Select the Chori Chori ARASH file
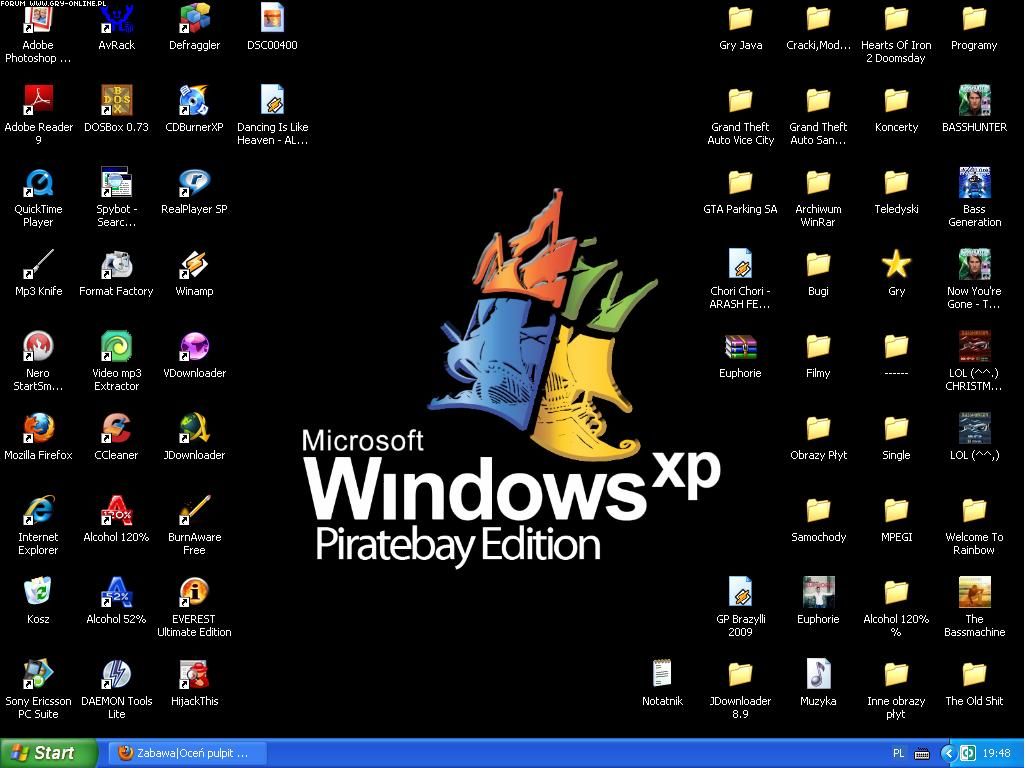 click(x=740, y=264)
